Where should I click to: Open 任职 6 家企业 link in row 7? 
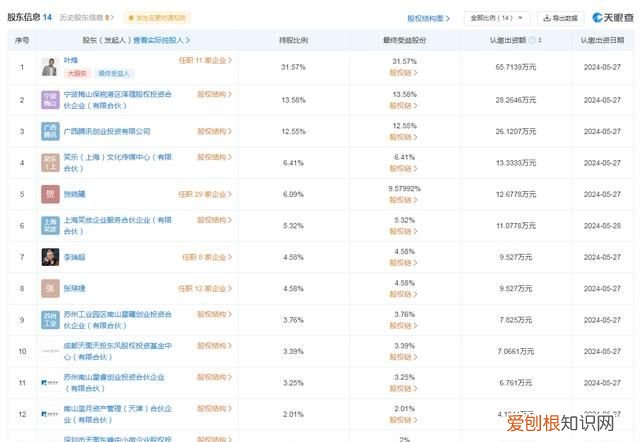[x=207, y=257]
